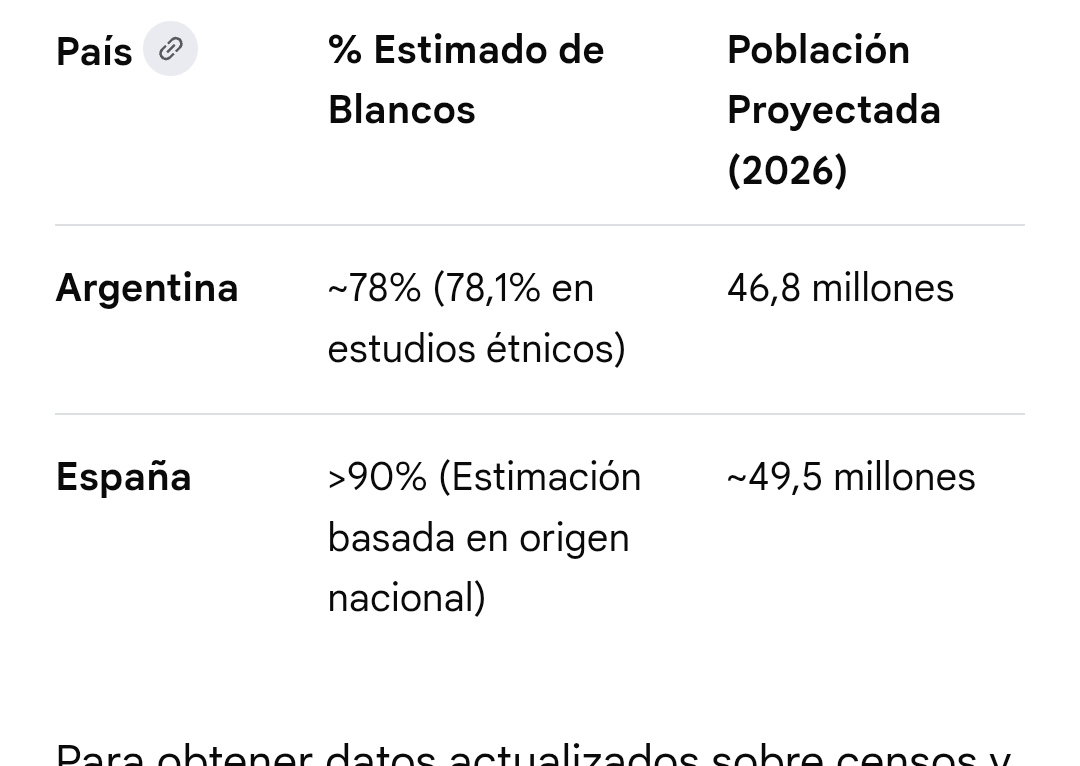
Task: Click the link icon beside País
Action: [x=170, y=49]
